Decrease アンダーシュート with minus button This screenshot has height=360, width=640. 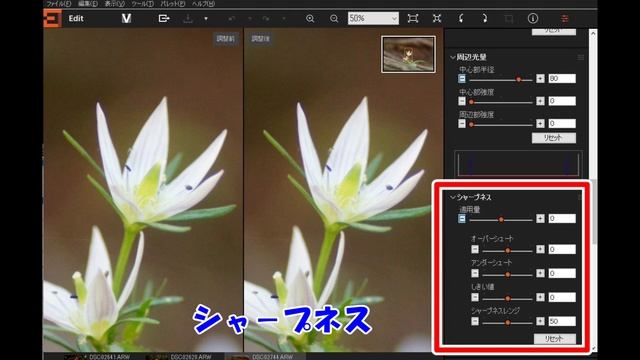click(475, 273)
